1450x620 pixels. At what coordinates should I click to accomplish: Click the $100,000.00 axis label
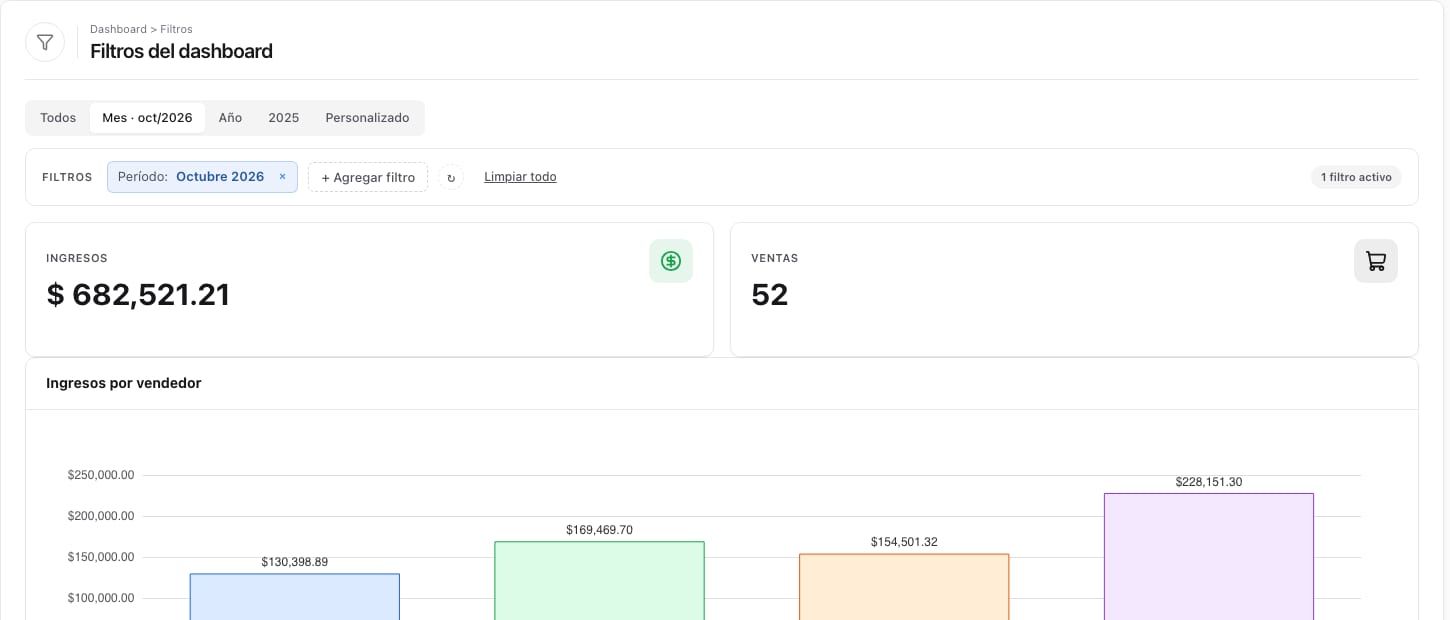point(101,598)
